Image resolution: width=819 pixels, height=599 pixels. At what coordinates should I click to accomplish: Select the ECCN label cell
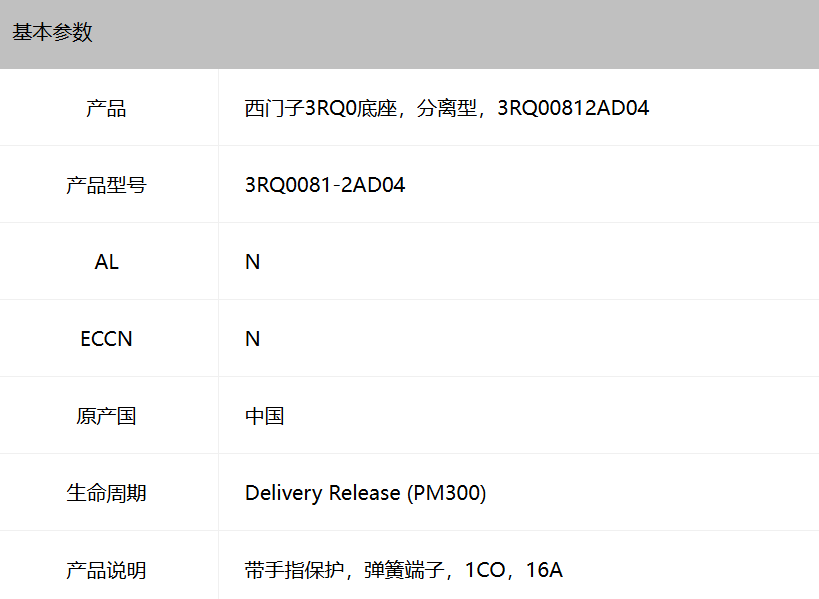pyautogui.click(x=106, y=339)
